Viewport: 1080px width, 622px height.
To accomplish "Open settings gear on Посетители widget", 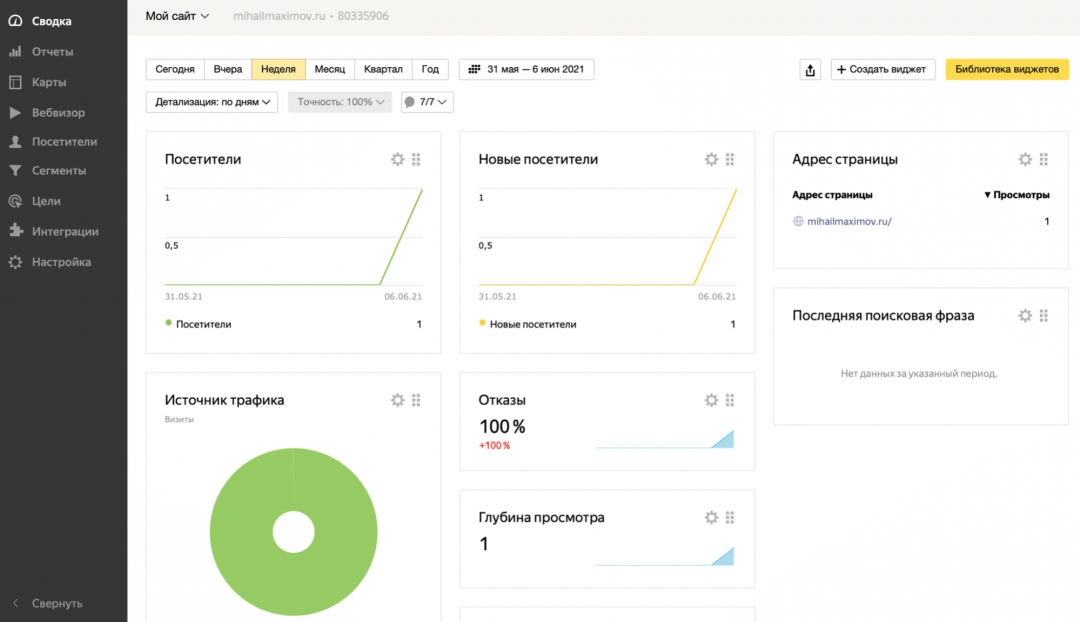I will (x=397, y=159).
